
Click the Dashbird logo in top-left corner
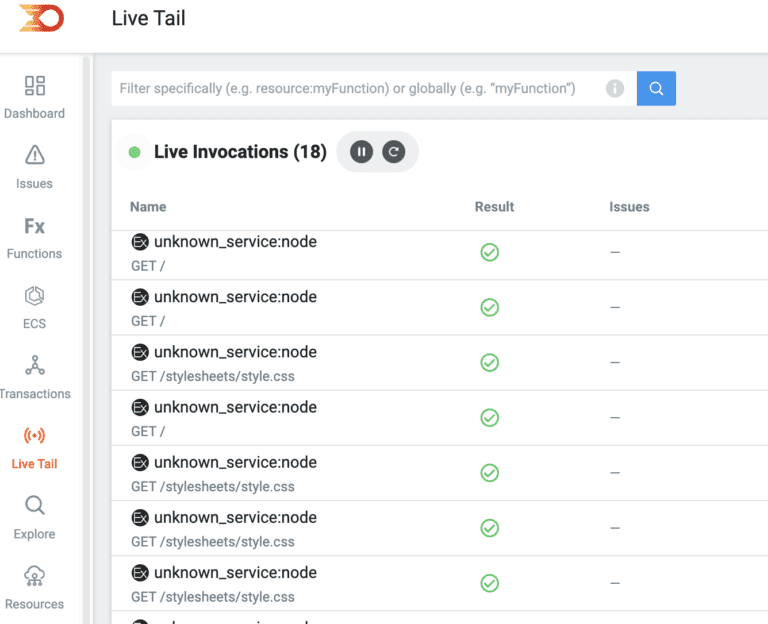(41, 18)
